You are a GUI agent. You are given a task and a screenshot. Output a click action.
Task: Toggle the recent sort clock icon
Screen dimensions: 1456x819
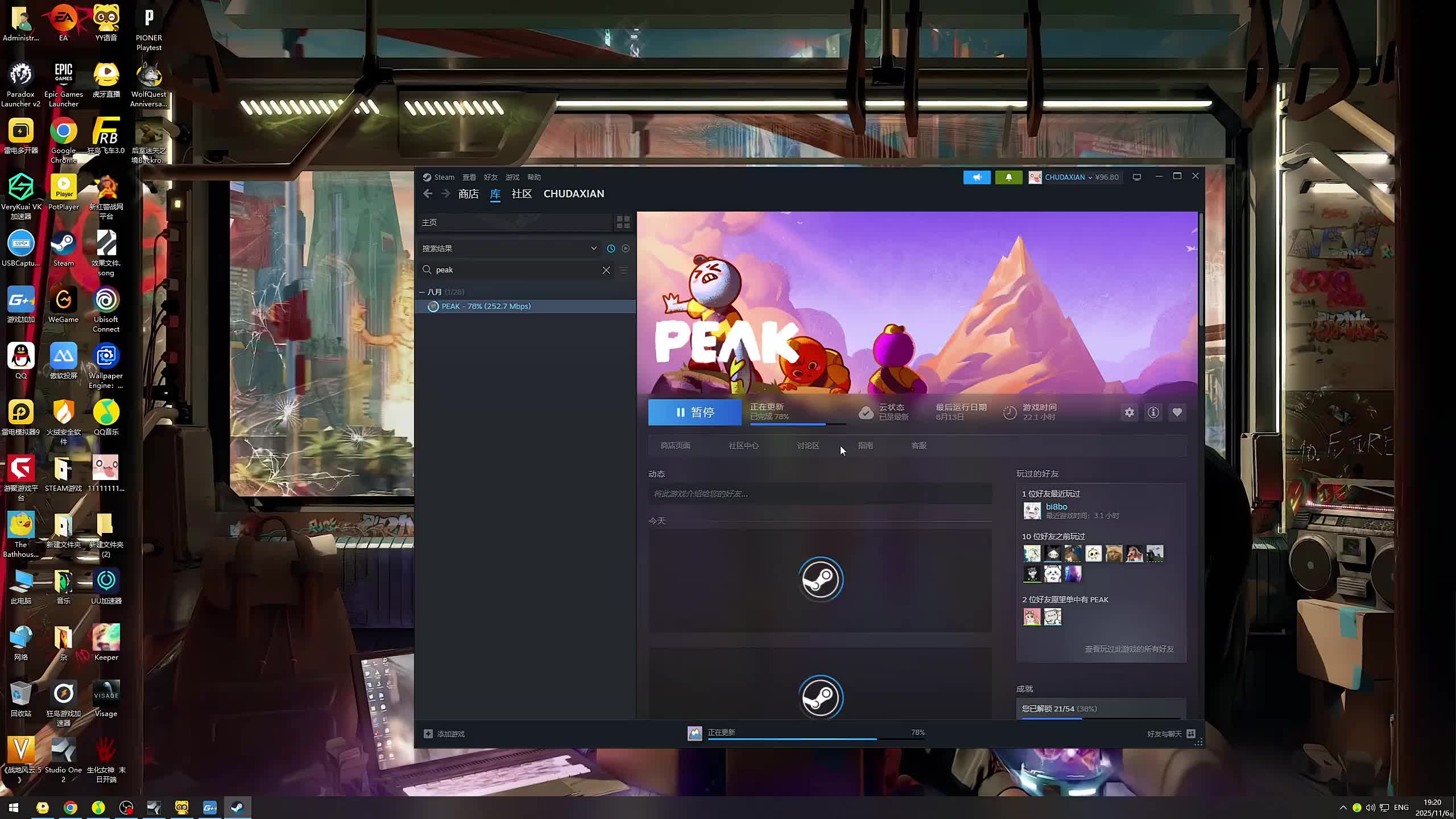coord(611,249)
